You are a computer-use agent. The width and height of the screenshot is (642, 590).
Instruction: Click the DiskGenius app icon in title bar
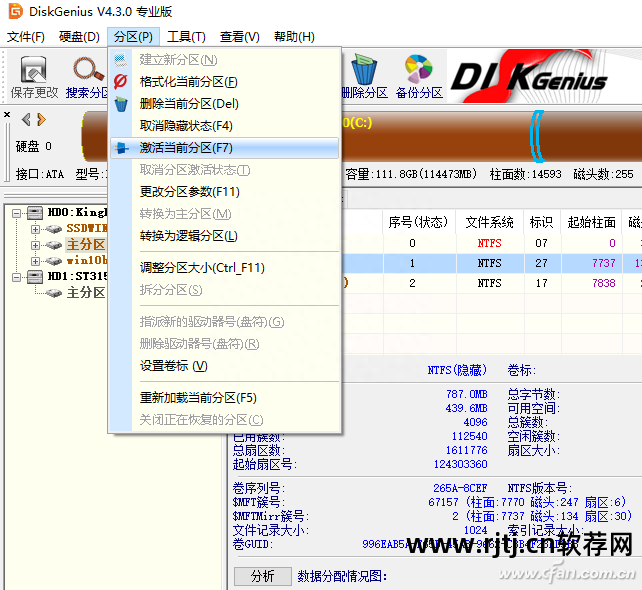[x=15, y=11]
